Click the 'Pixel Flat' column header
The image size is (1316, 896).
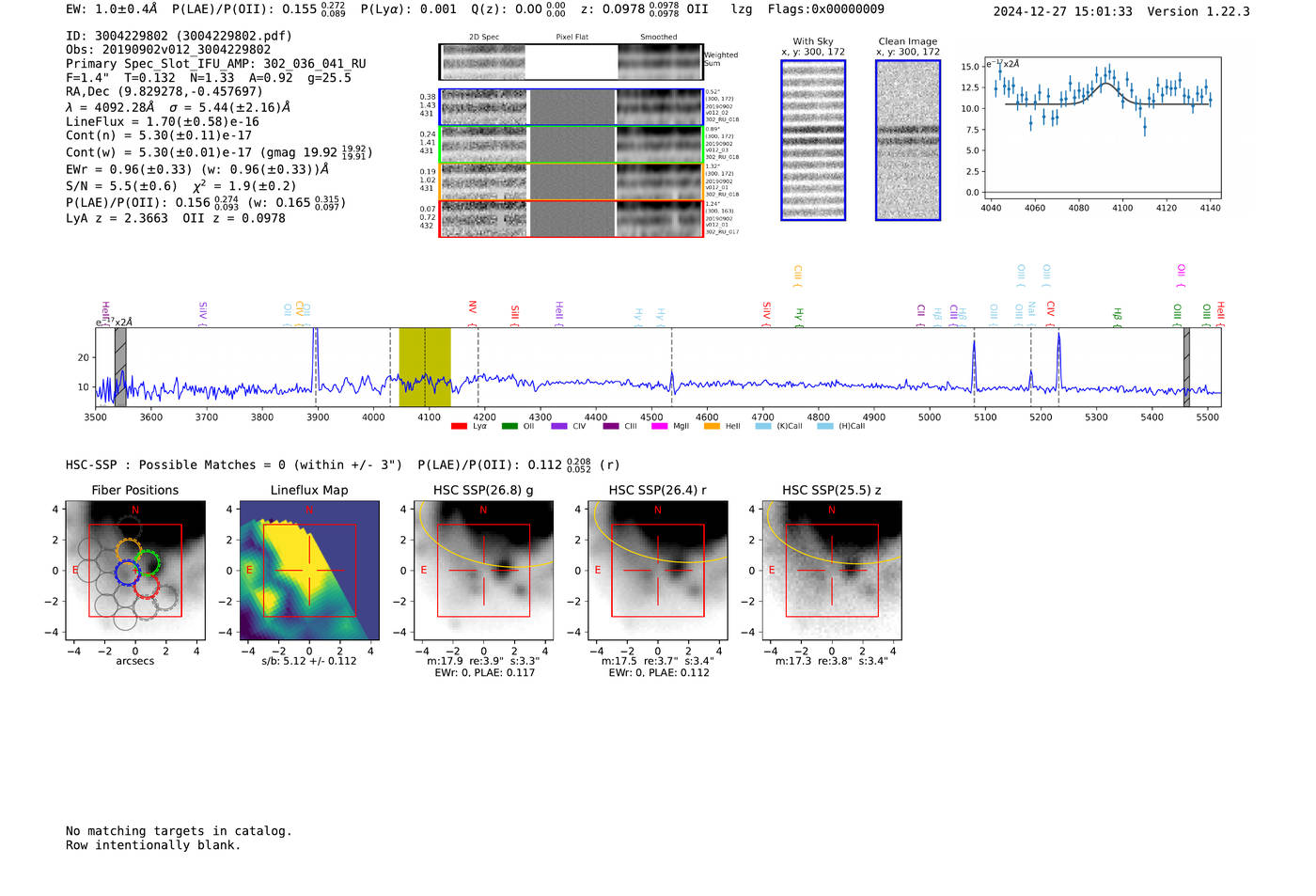pos(572,37)
